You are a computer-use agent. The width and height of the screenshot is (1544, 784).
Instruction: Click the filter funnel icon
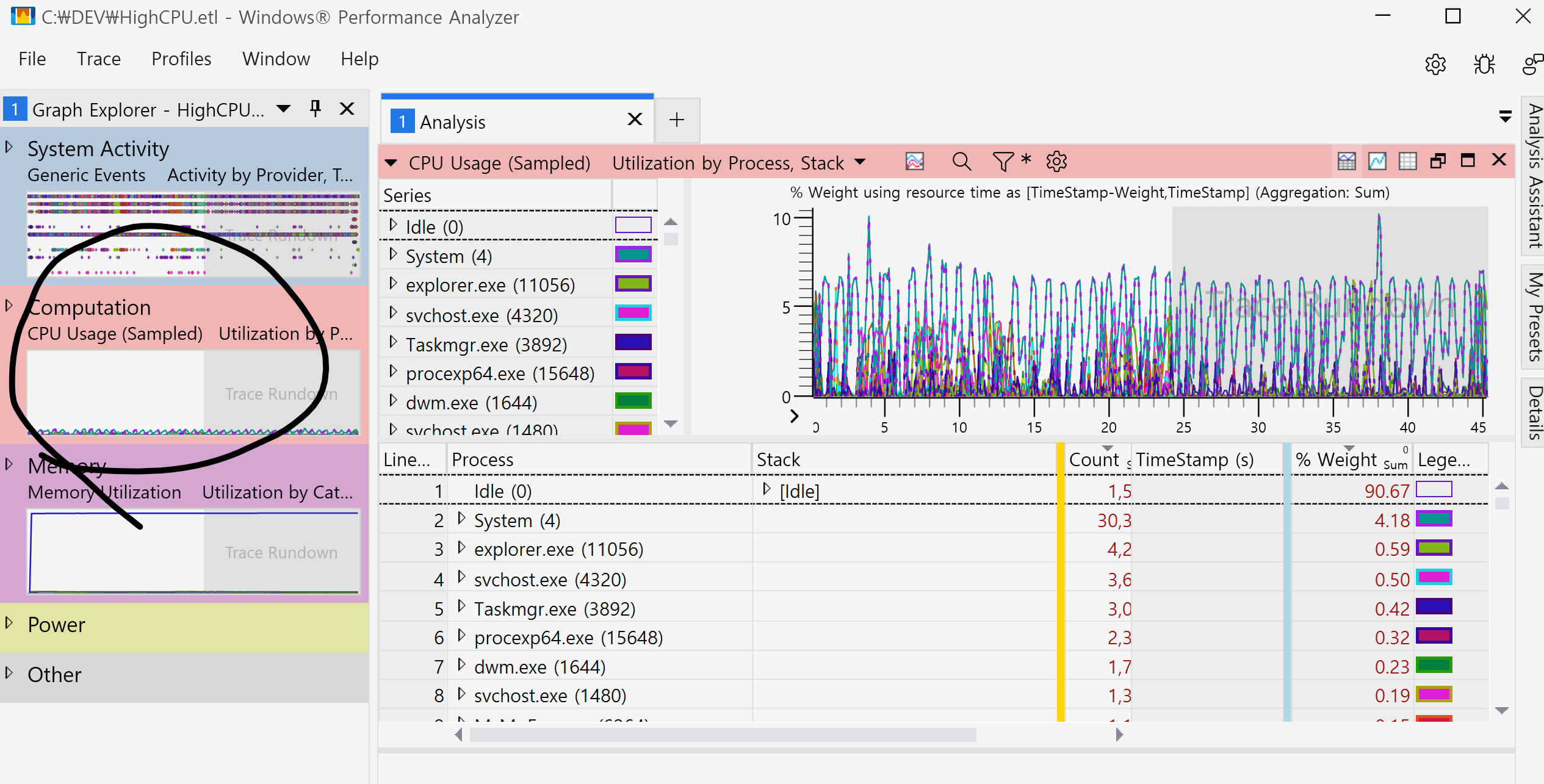[1002, 162]
